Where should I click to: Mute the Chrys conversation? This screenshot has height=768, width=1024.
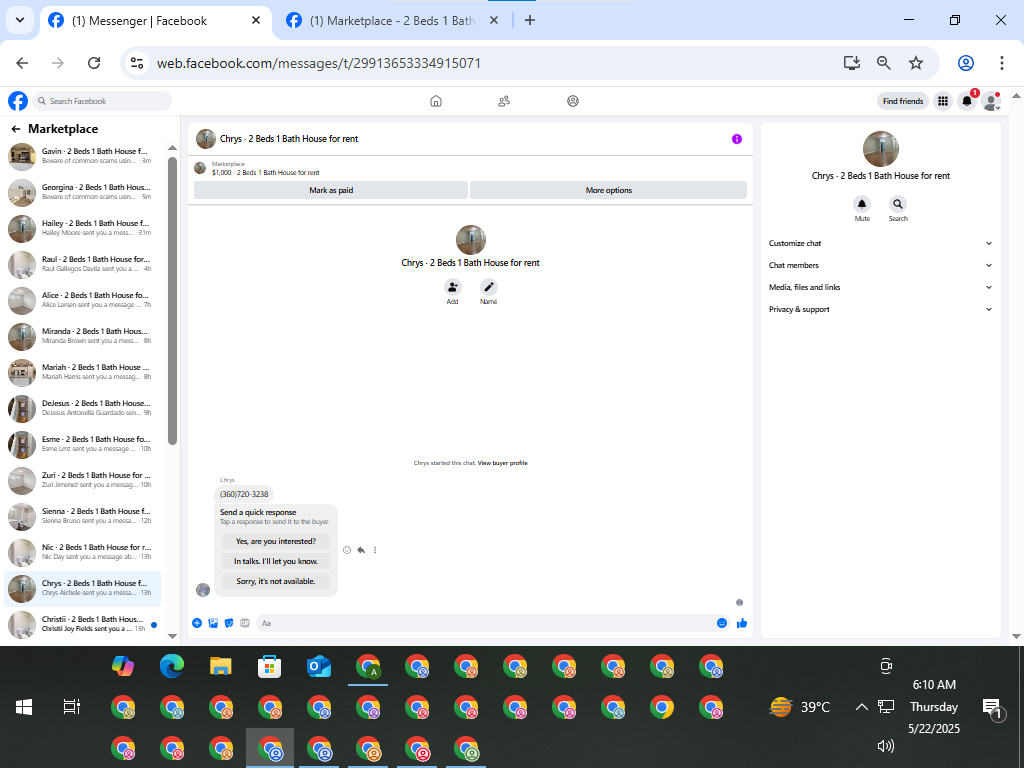pyautogui.click(x=862, y=204)
